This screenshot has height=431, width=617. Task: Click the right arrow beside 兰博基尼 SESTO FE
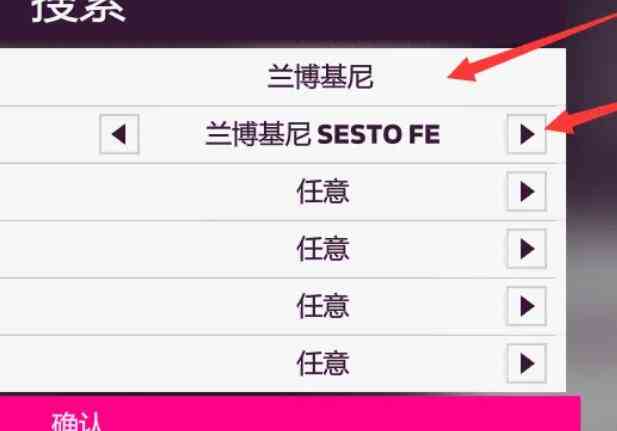pyautogui.click(x=526, y=134)
